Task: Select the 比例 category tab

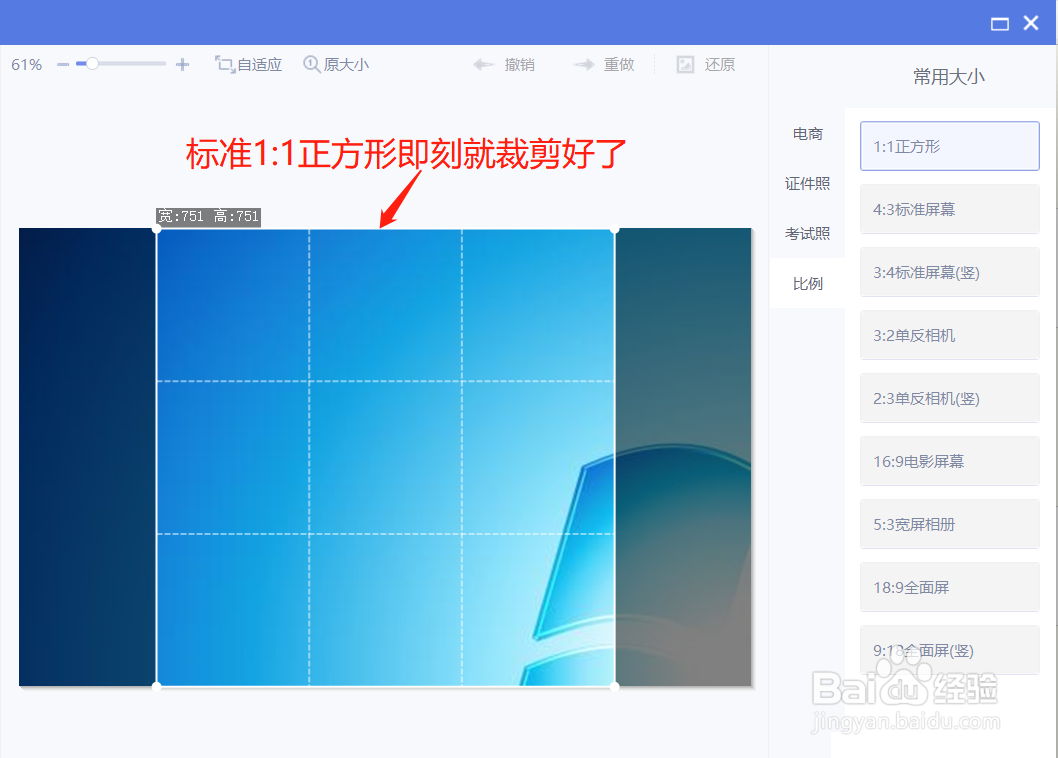Action: pos(808,283)
